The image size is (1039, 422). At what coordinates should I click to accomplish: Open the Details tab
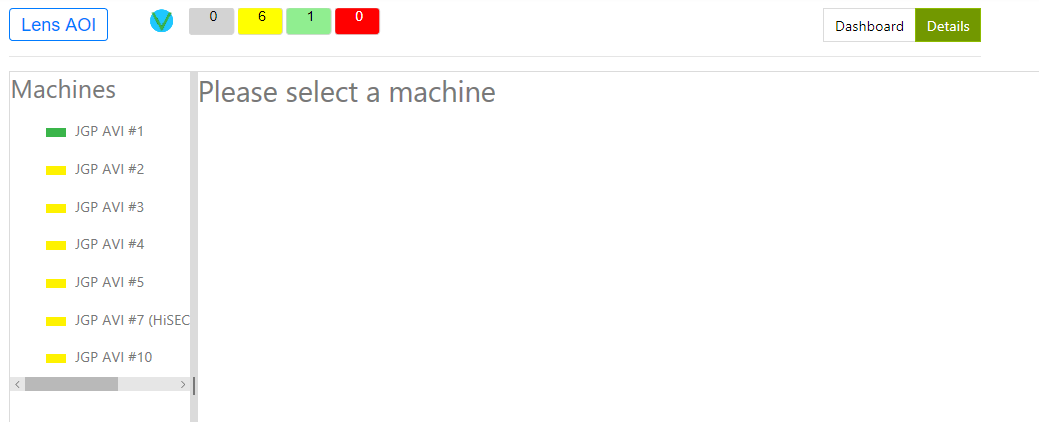[x=948, y=26]
